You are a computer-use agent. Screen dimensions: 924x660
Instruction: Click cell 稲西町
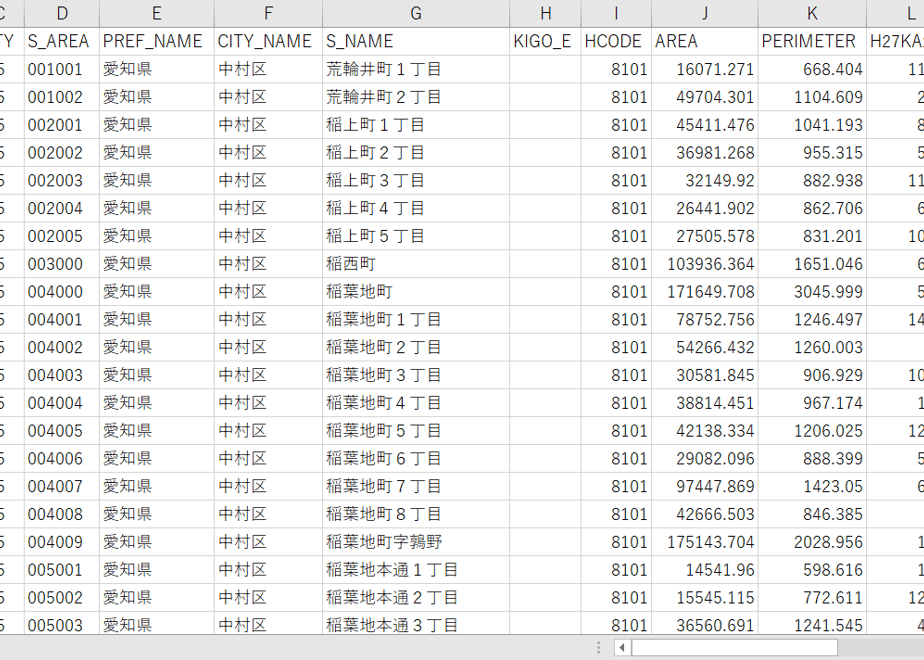[x=416, y=264]
